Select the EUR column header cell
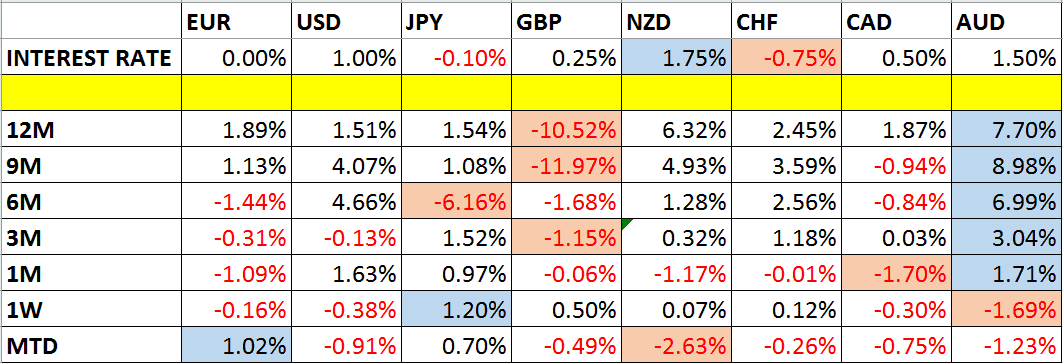1063x363 pixels. coord(236,24)
